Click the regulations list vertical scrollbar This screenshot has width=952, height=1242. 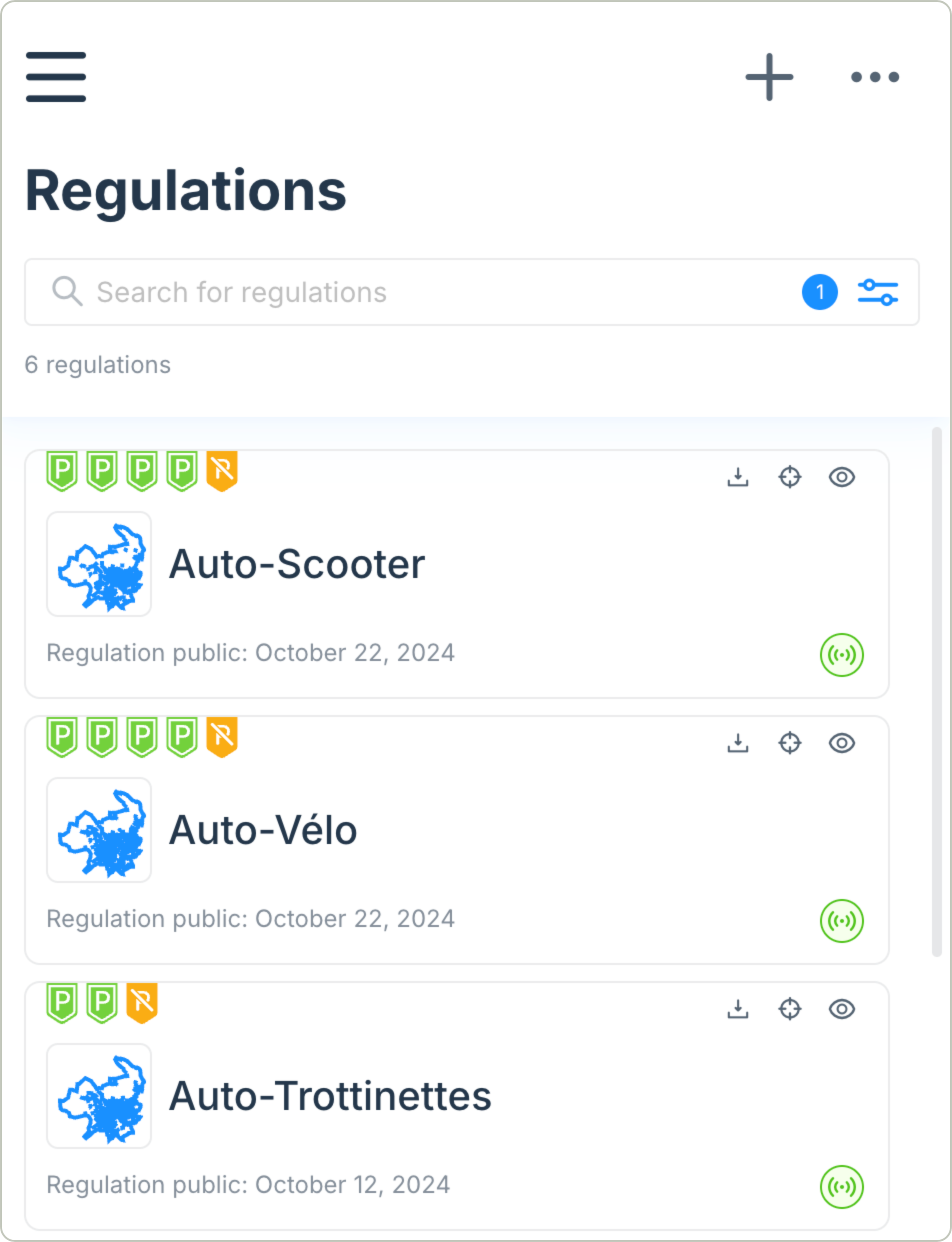pyautogui.click(x=937, y=691)
